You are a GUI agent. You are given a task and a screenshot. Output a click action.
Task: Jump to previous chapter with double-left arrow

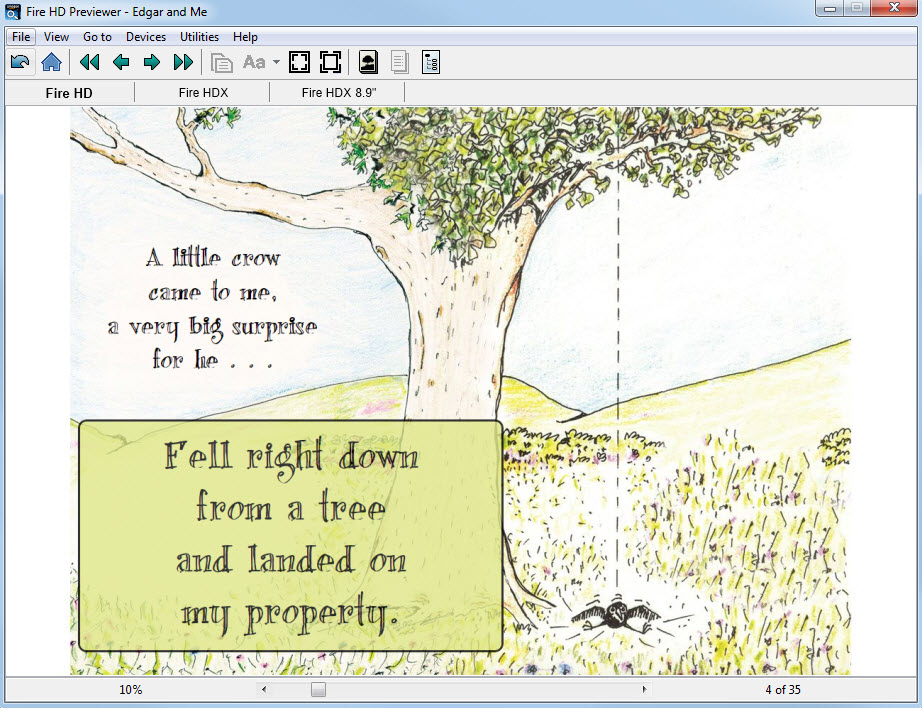click(x=90, y=62)
